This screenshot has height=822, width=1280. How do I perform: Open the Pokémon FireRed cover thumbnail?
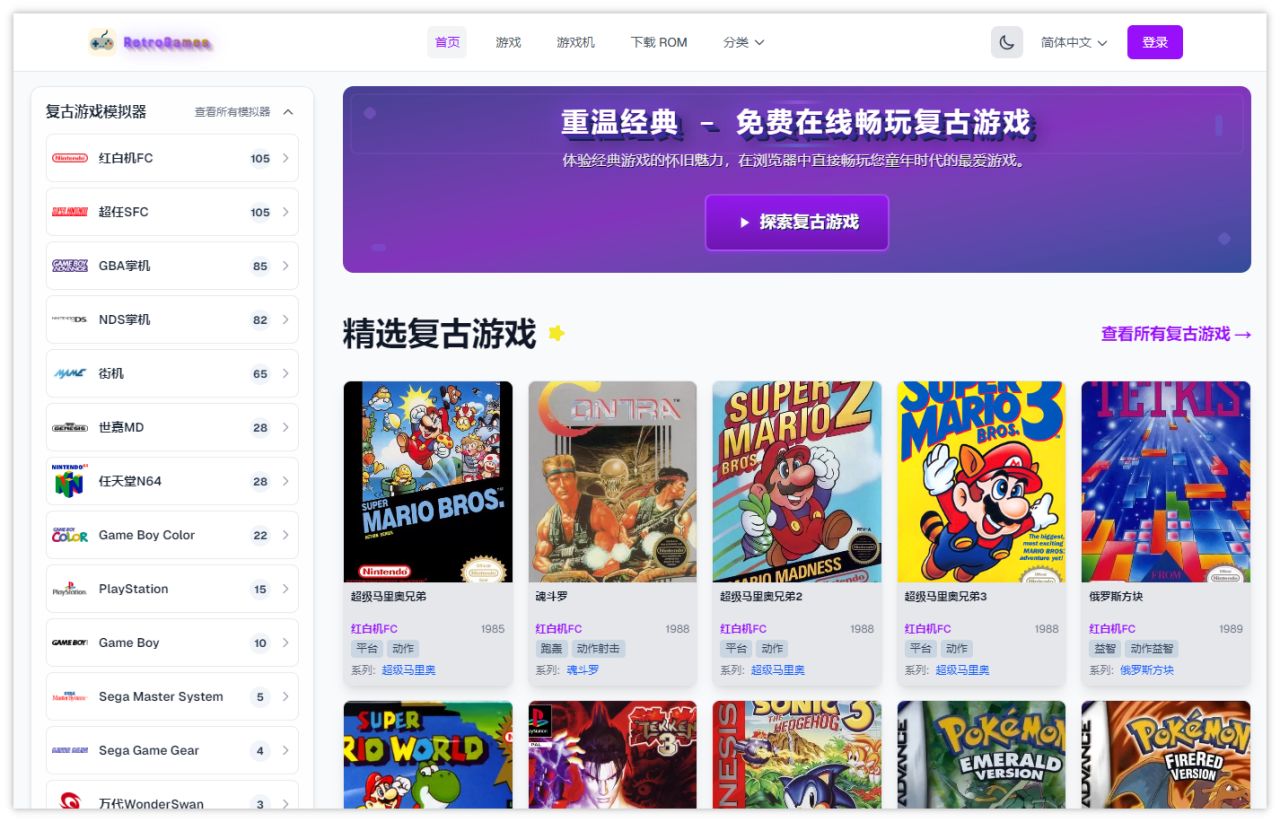[x=1166, y=754]
